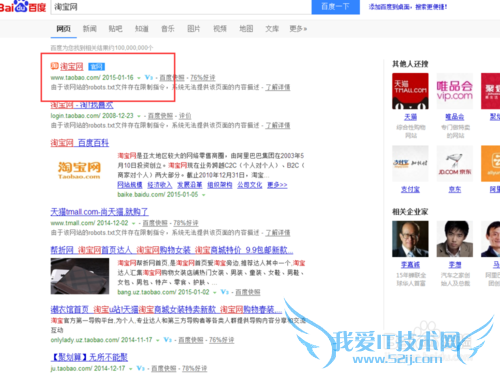Click the red Tmall.com logo tile
This screenshot has height=374, width=500.
click(410, 91)
